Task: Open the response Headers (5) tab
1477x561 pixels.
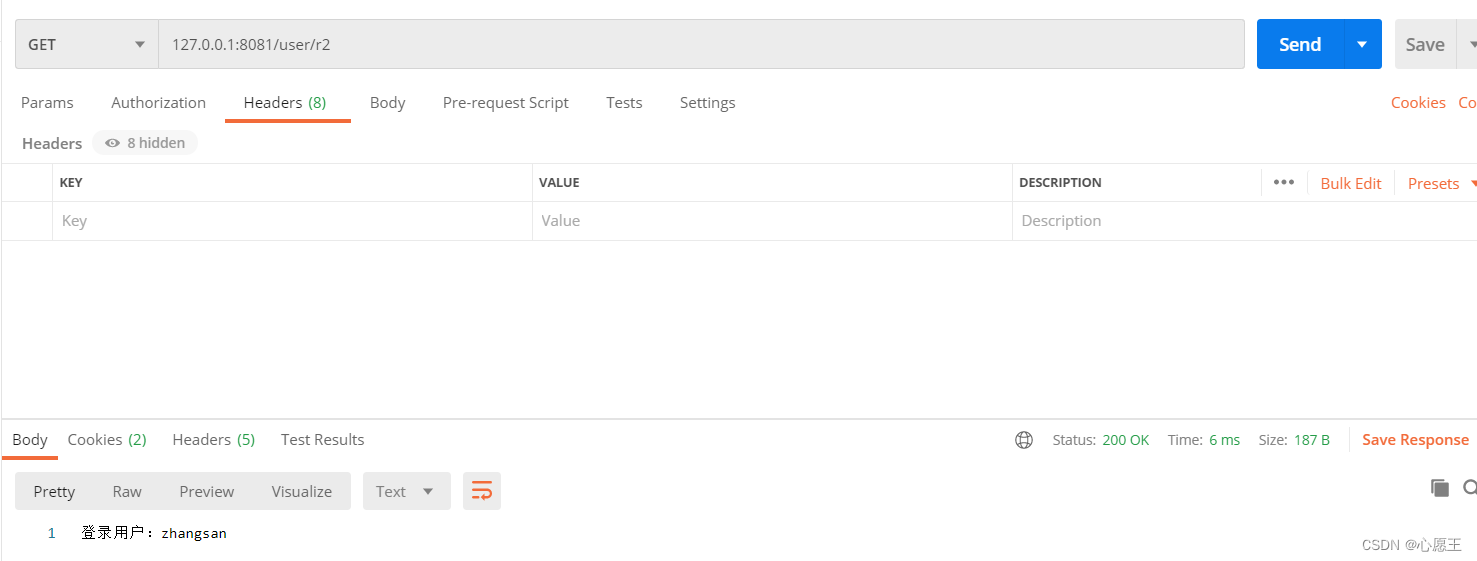Action: pyautogui.click(x=213, y=439)
